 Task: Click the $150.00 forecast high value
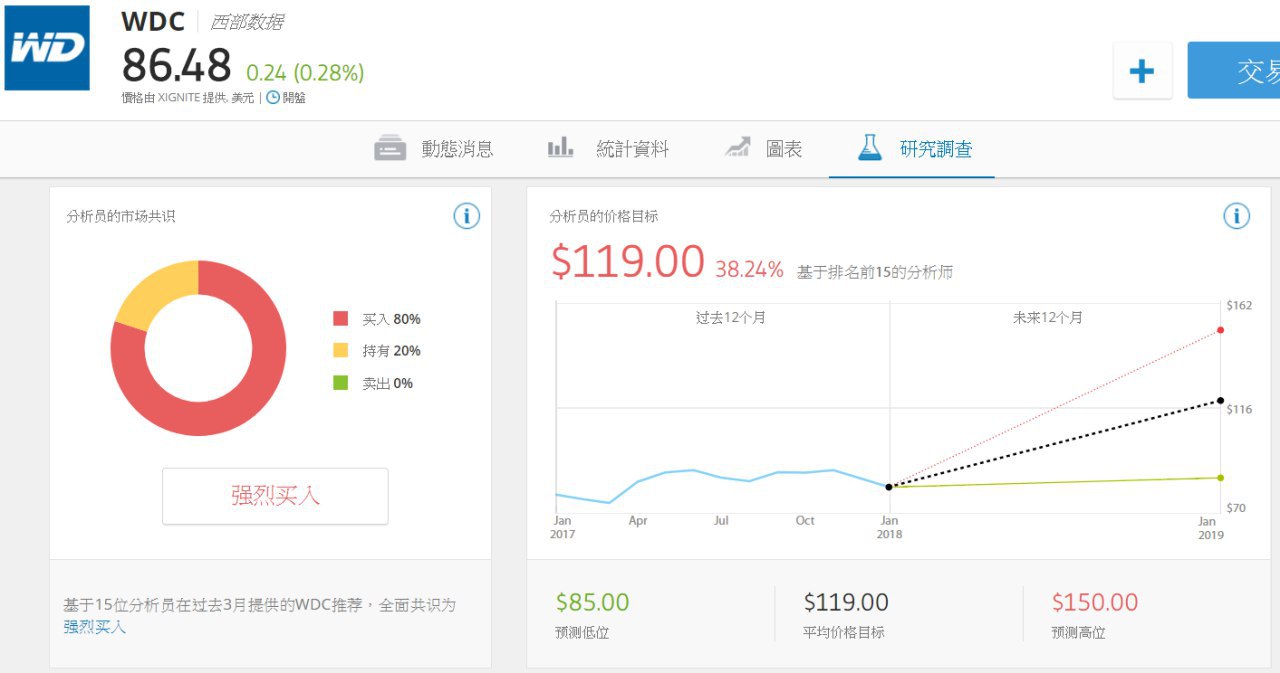point(1094,602)
